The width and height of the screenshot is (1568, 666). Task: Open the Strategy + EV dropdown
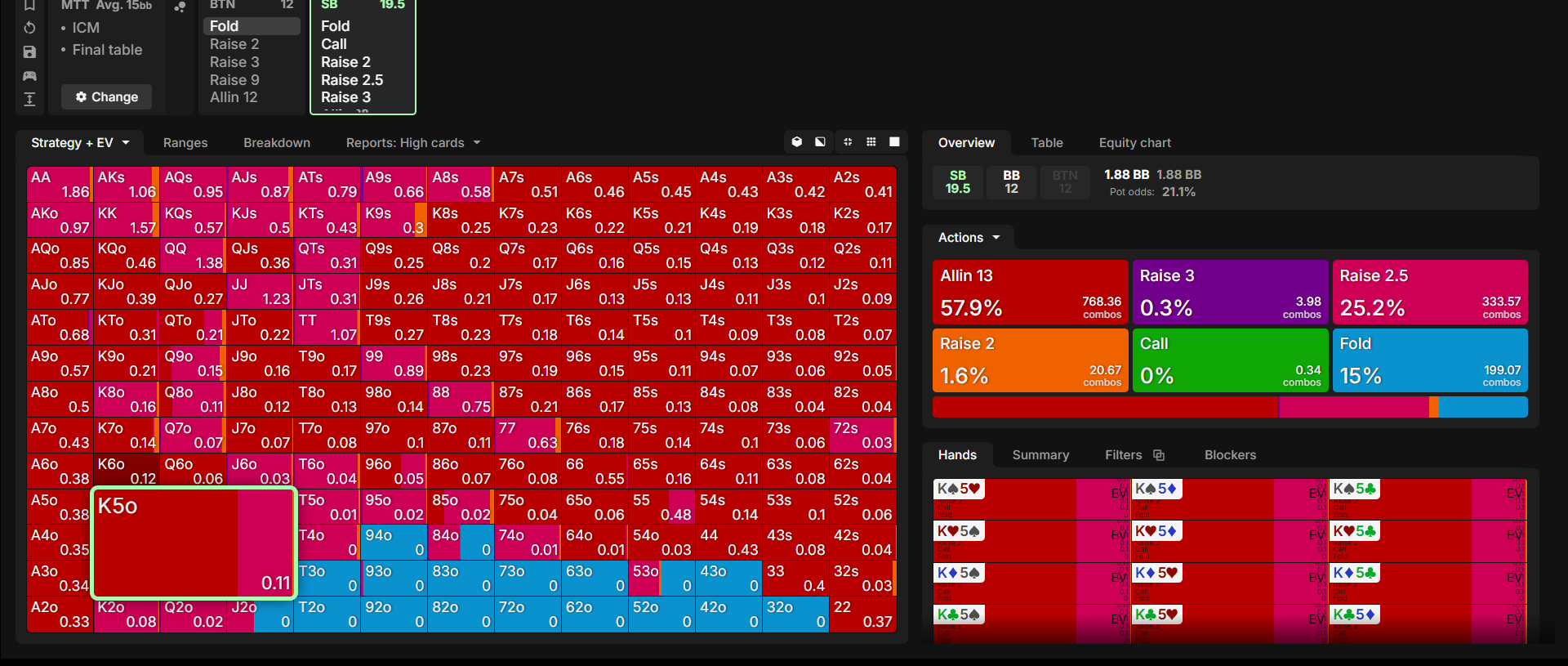coord(80,143)
